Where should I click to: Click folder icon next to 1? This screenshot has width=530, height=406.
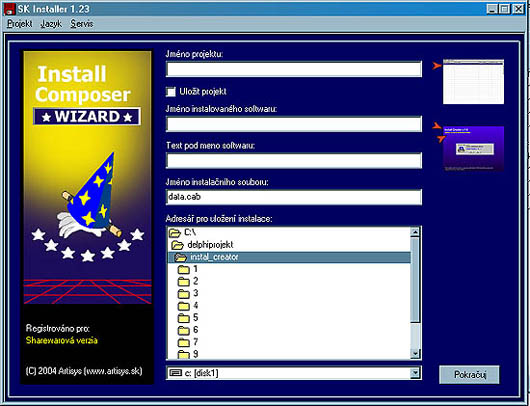click(184, 269)
